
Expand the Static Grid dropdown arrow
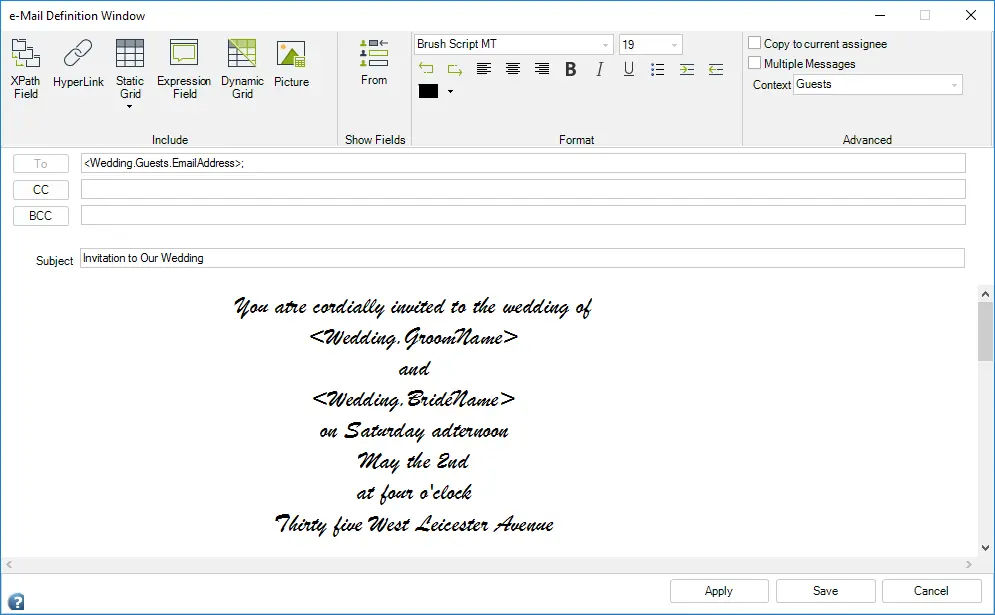pyautogui.click(x=129, y=107)
